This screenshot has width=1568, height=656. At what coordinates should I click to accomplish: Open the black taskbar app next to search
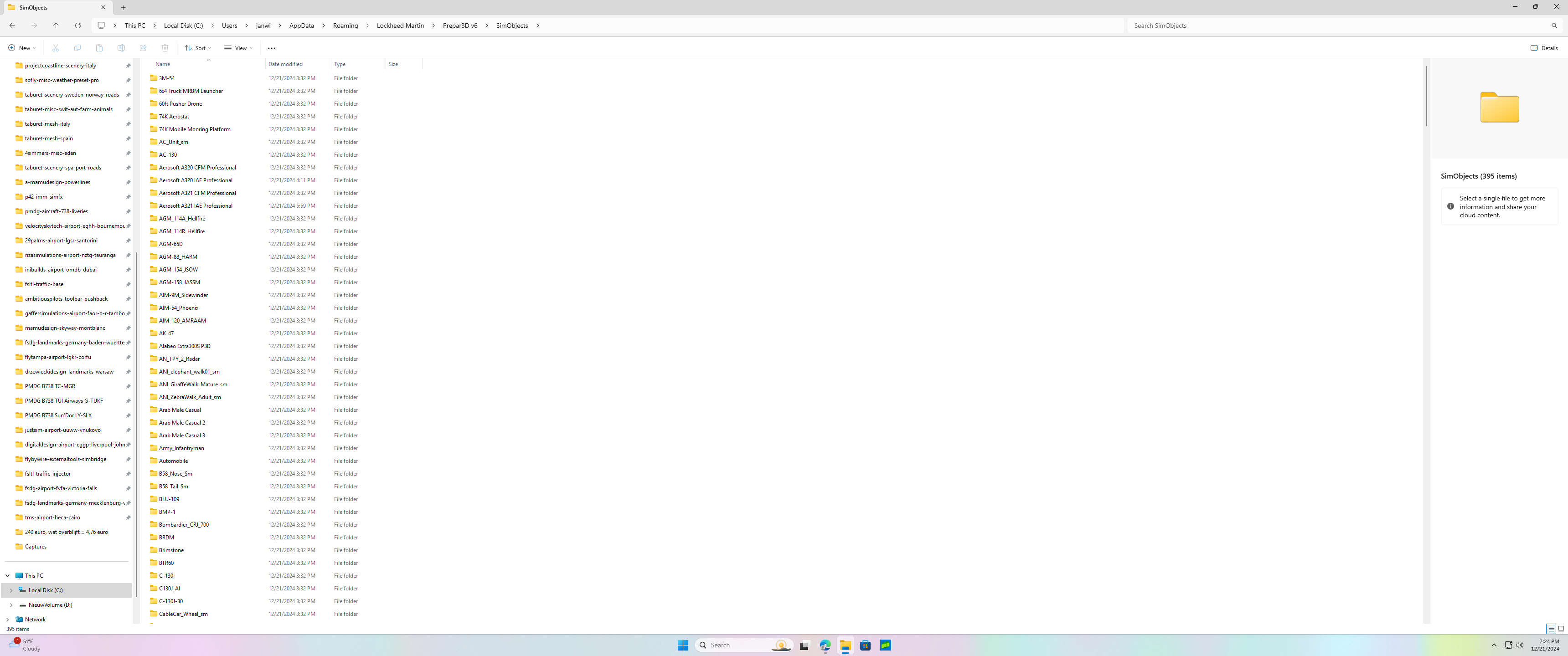click(x=805, y=645)
